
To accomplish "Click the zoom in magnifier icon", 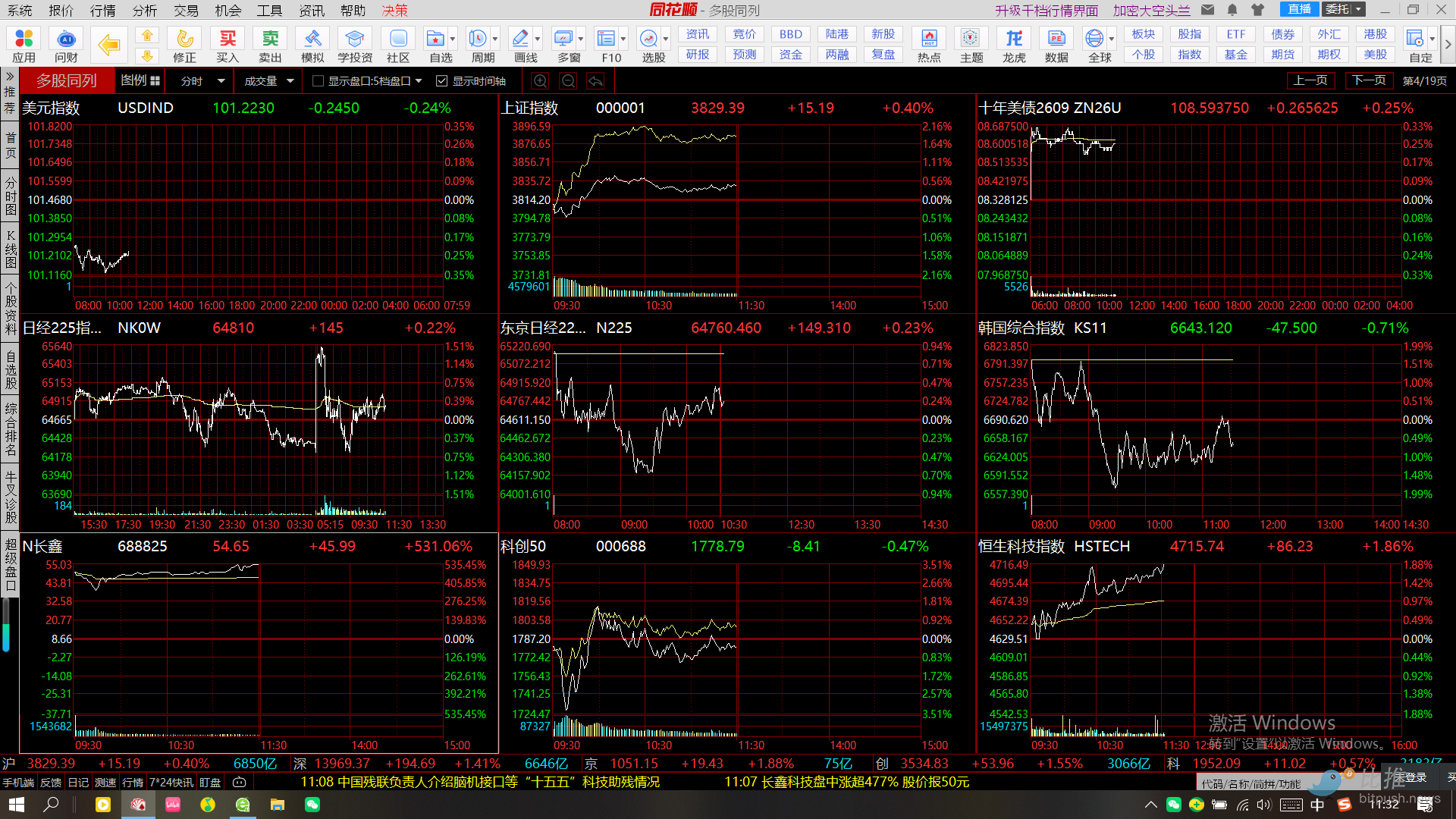I will coord(541,81).
